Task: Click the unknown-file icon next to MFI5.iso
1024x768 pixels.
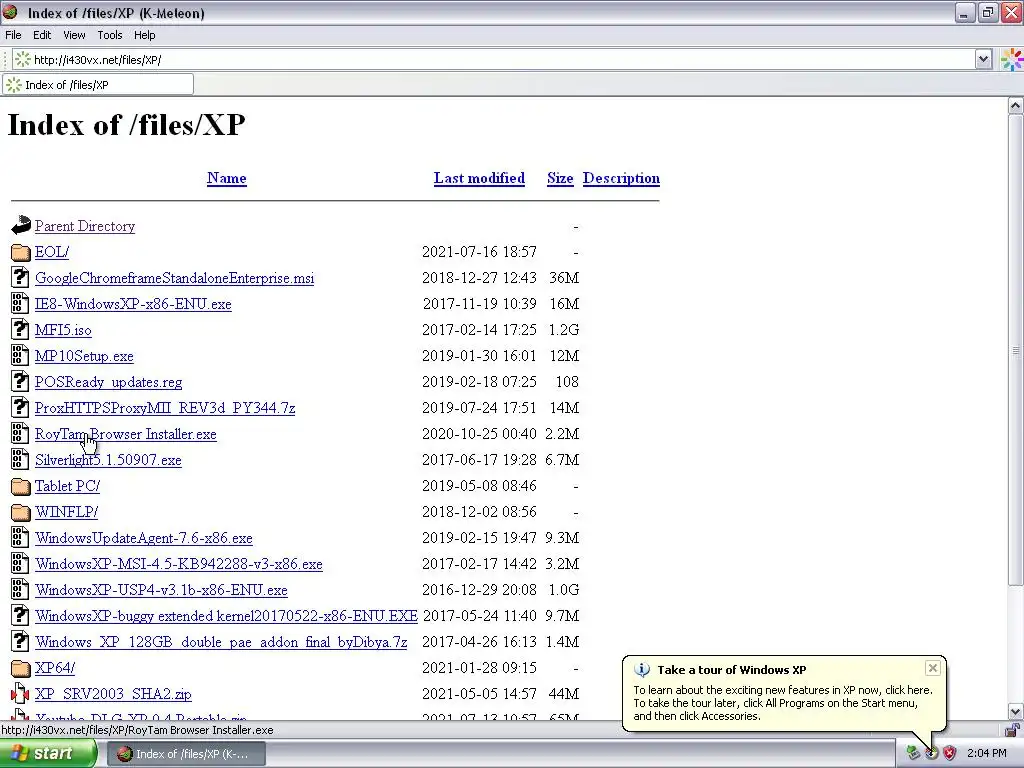Action: tap(20, 329)
